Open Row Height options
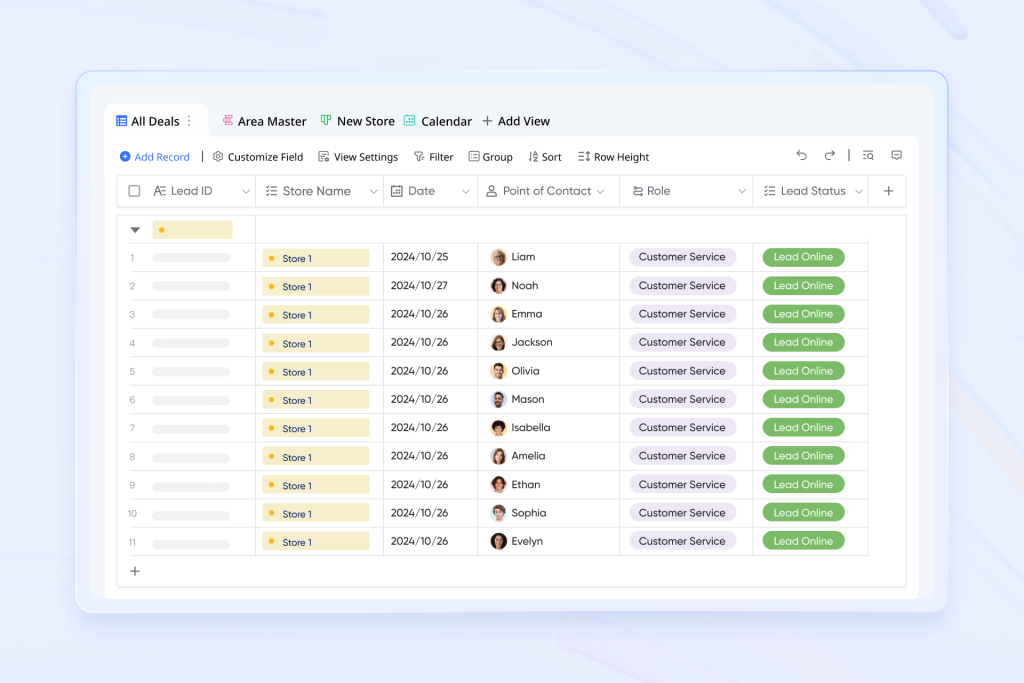The width and height of the screenshot is (1024, 683). [x=613, y=157]
